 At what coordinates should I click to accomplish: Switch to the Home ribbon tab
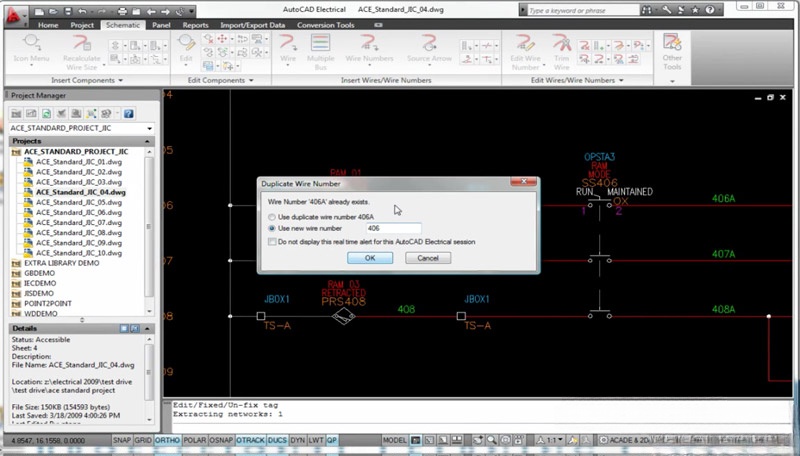coord(48,25)
